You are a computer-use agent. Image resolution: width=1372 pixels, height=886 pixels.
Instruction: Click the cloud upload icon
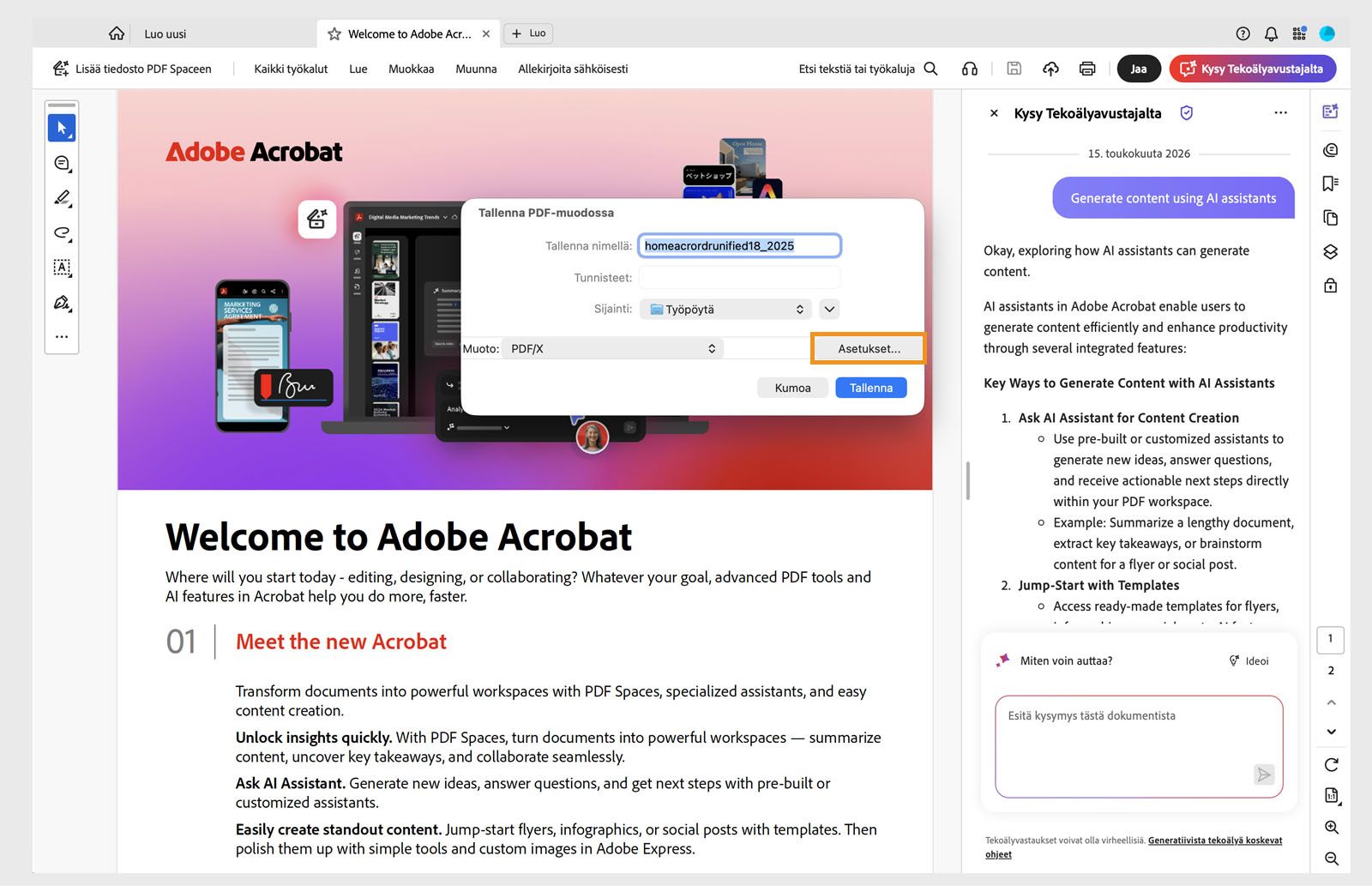click(x=1050, y=69)
